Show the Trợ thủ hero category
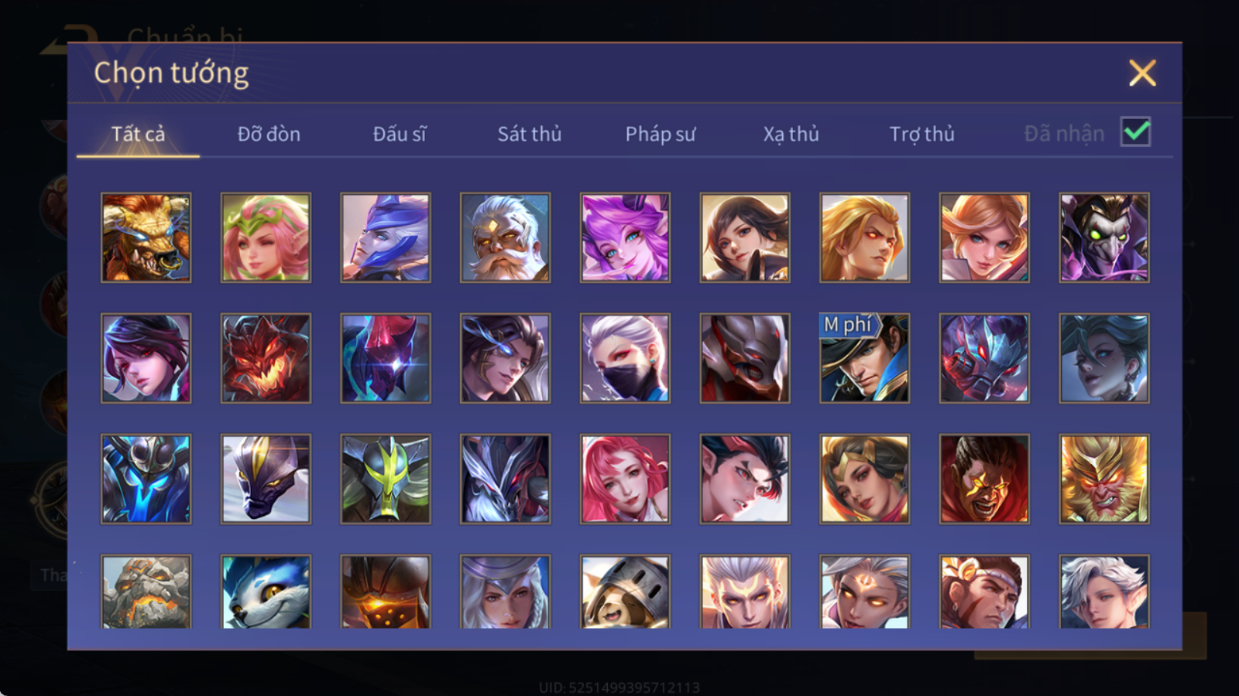Screen dimensions: 1239x696 click(x=922, y=134)
